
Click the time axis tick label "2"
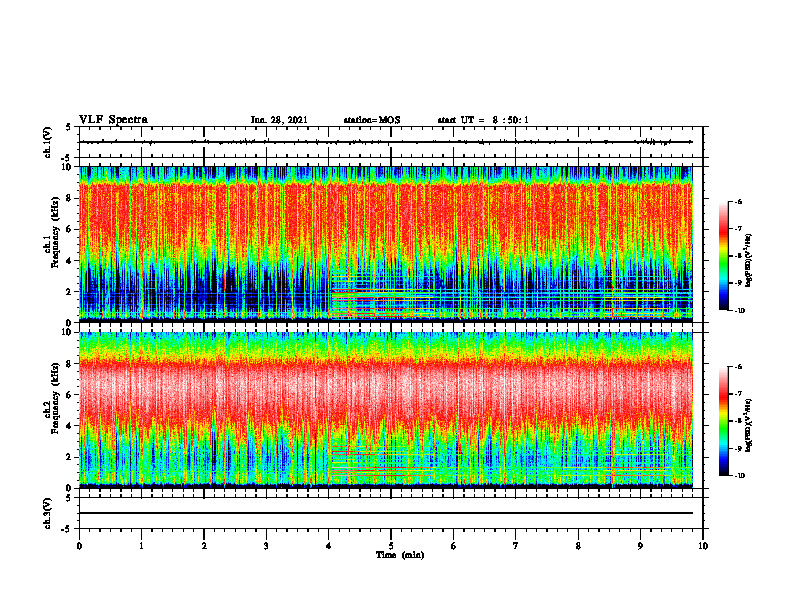[204, 546]
